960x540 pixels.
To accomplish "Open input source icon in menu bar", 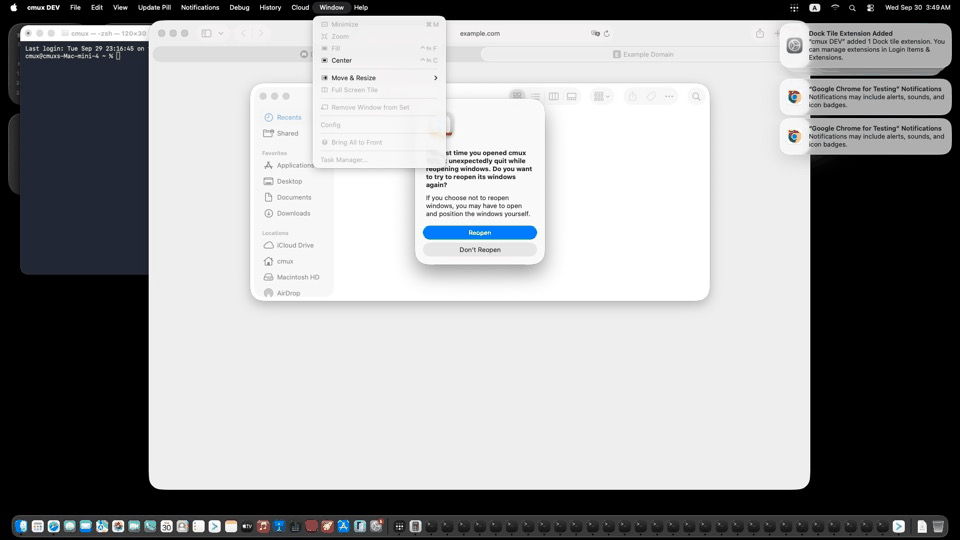I will pos(814,8).
